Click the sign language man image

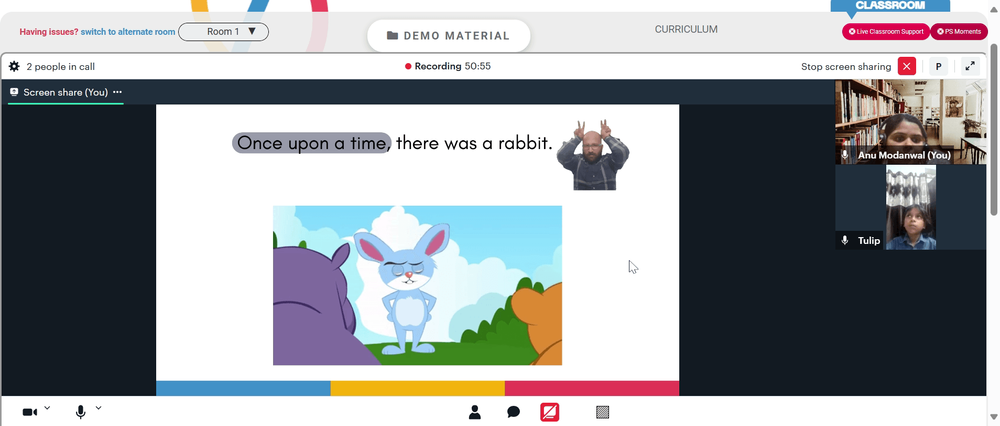point(592,155)
